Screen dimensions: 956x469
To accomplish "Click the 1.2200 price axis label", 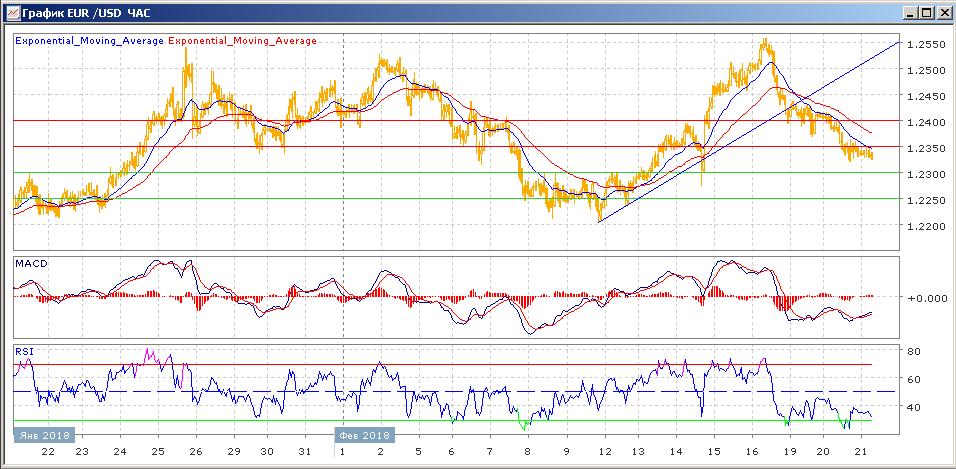I will [x=925, y=227].
